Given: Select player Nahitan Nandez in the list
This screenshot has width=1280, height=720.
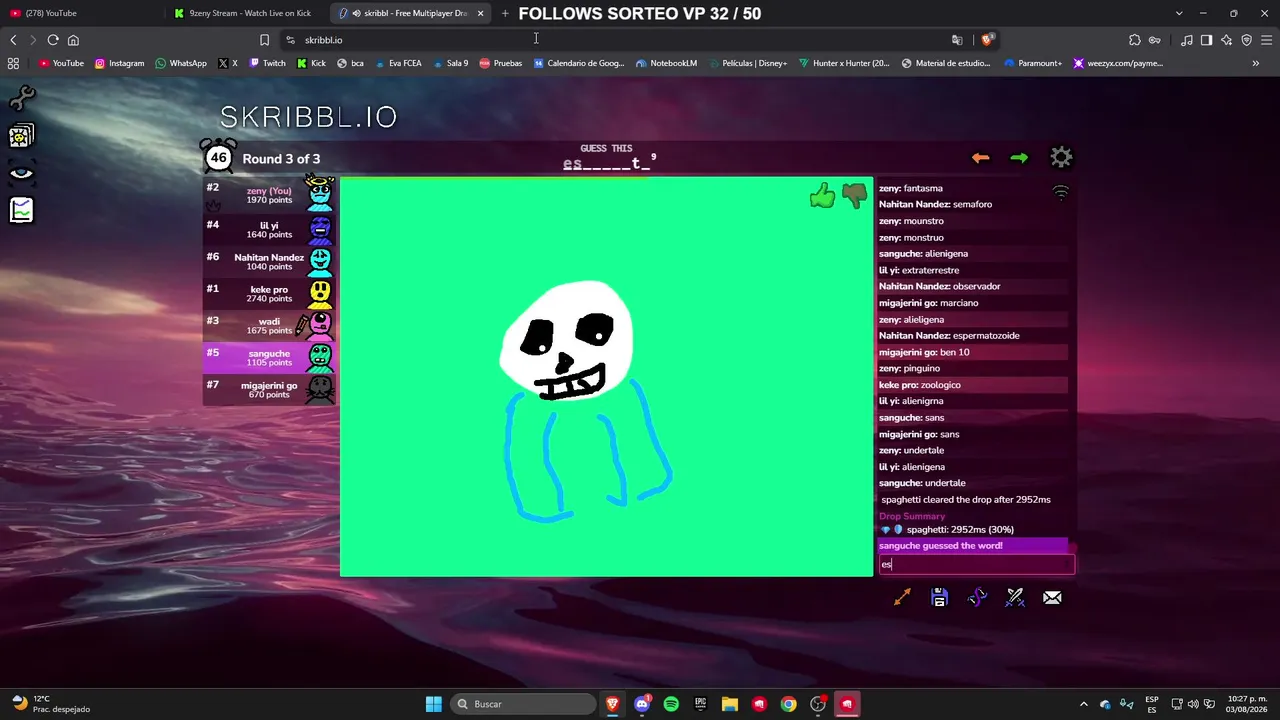Looking at the screenshot, I should [269, 261].
